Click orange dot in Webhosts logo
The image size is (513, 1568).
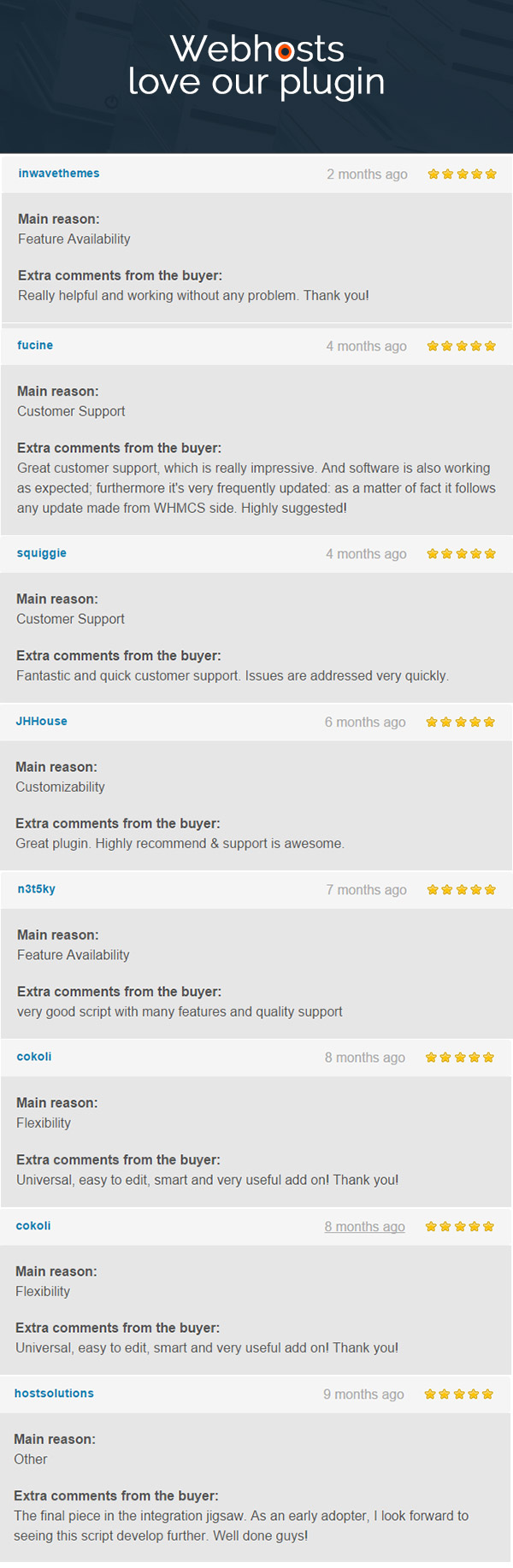coord(286,52)
